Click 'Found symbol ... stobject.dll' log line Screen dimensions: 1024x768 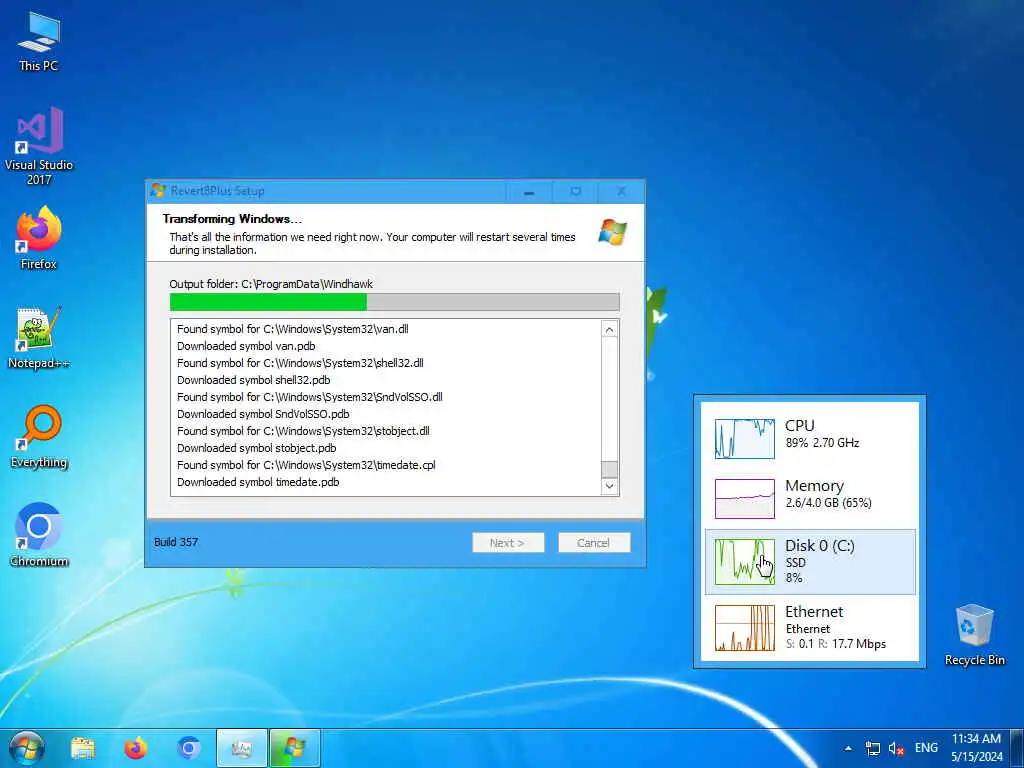click(x=303, y=431)
